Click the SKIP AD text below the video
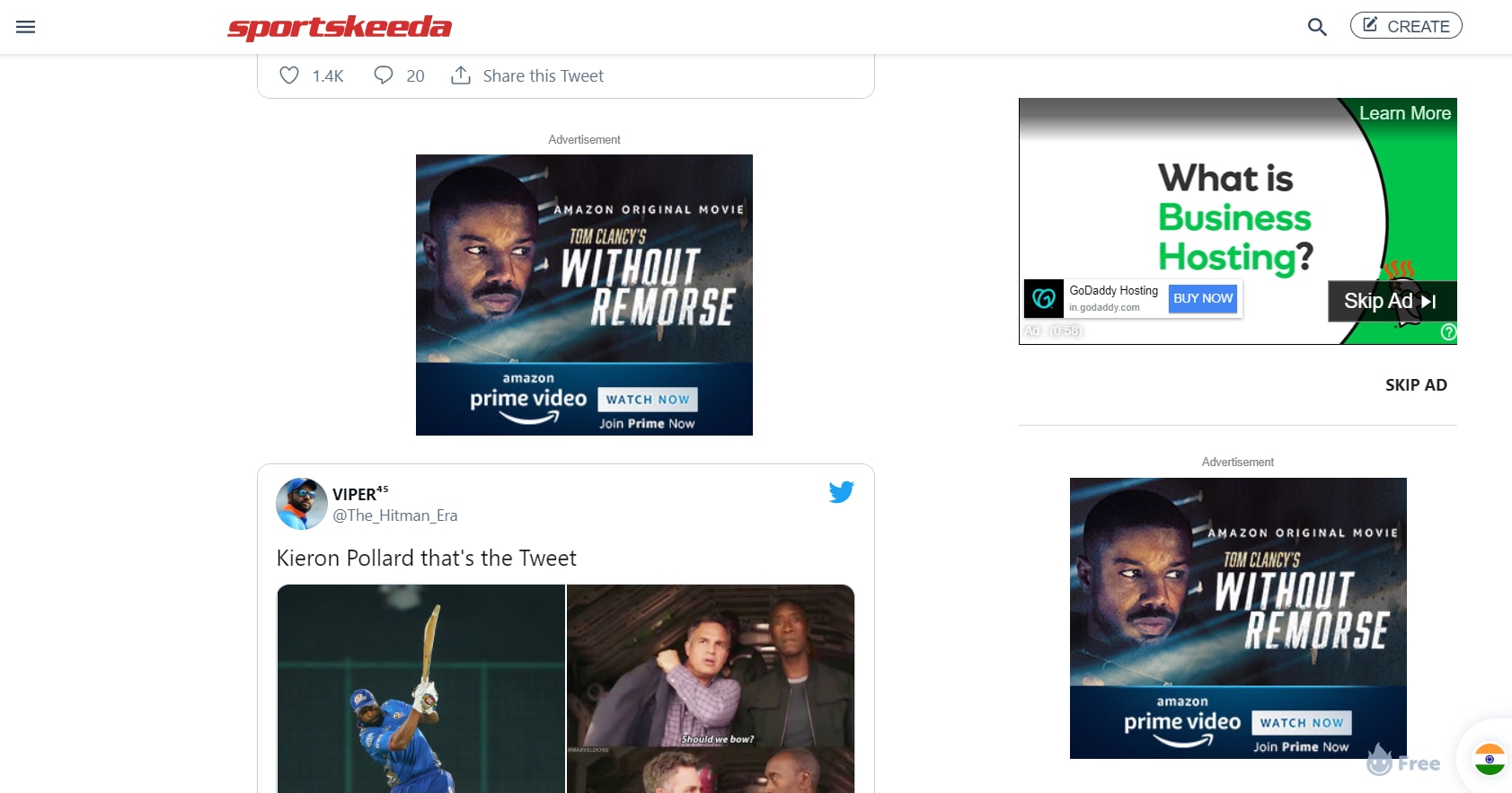Viewport: 1512px width, 793px height. pos(1416,385)
